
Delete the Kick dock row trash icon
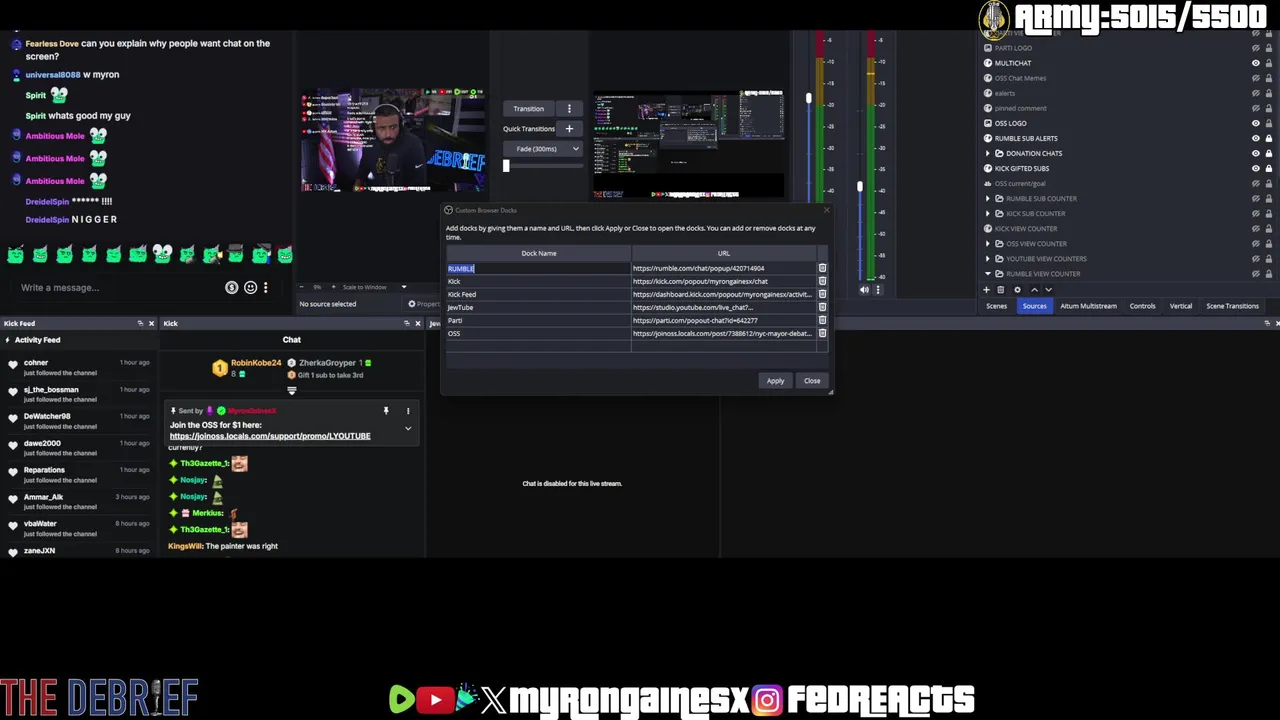tap(822, 281)
